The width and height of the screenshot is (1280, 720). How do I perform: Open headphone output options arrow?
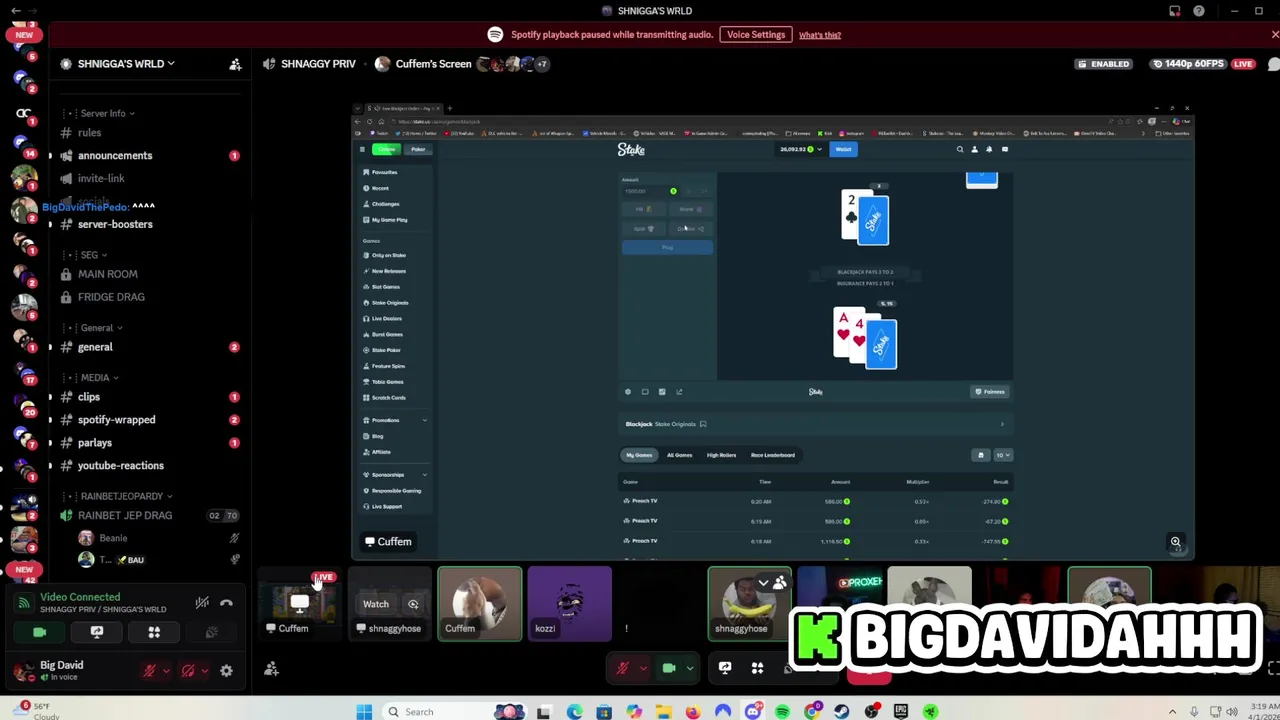point(203,671)
